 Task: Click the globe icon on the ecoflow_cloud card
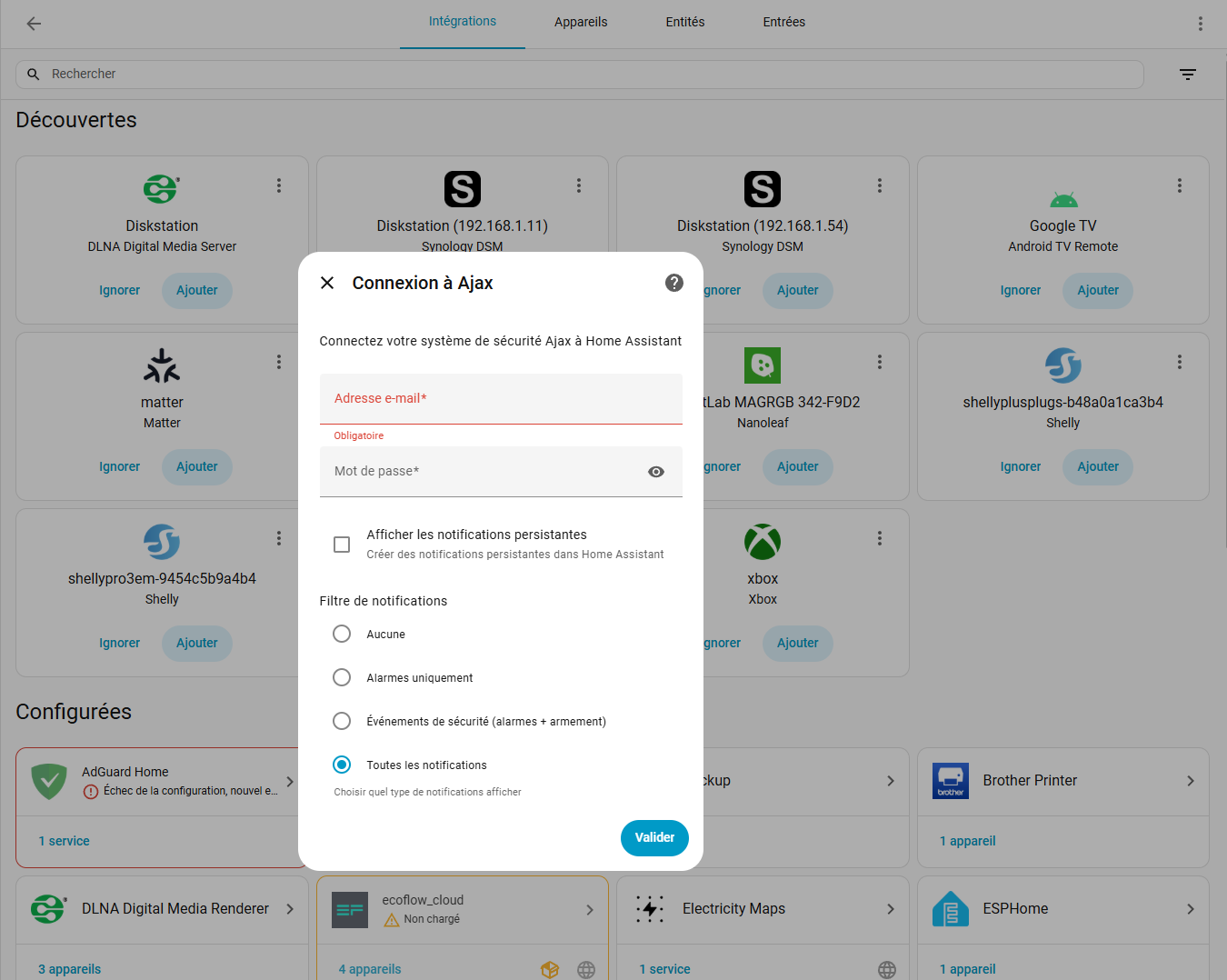coord(586,969)
